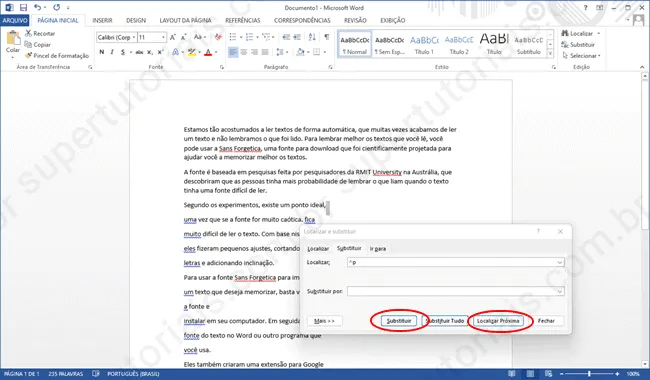Switch to Read Mode in status bar
650x380 pixels.
(x=512, y=374)
